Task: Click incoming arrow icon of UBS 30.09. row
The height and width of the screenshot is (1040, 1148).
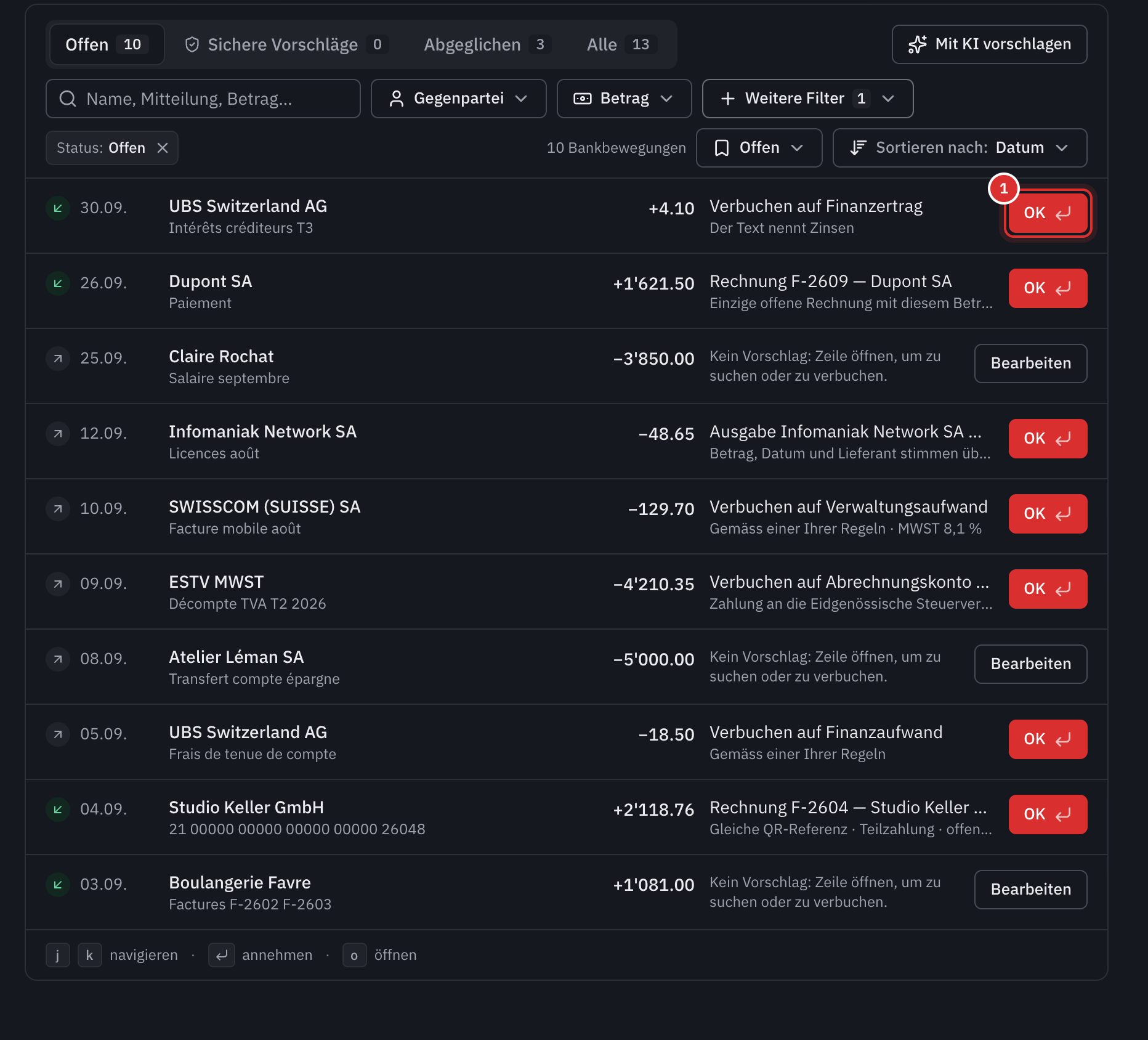Action: click(58, 208)
